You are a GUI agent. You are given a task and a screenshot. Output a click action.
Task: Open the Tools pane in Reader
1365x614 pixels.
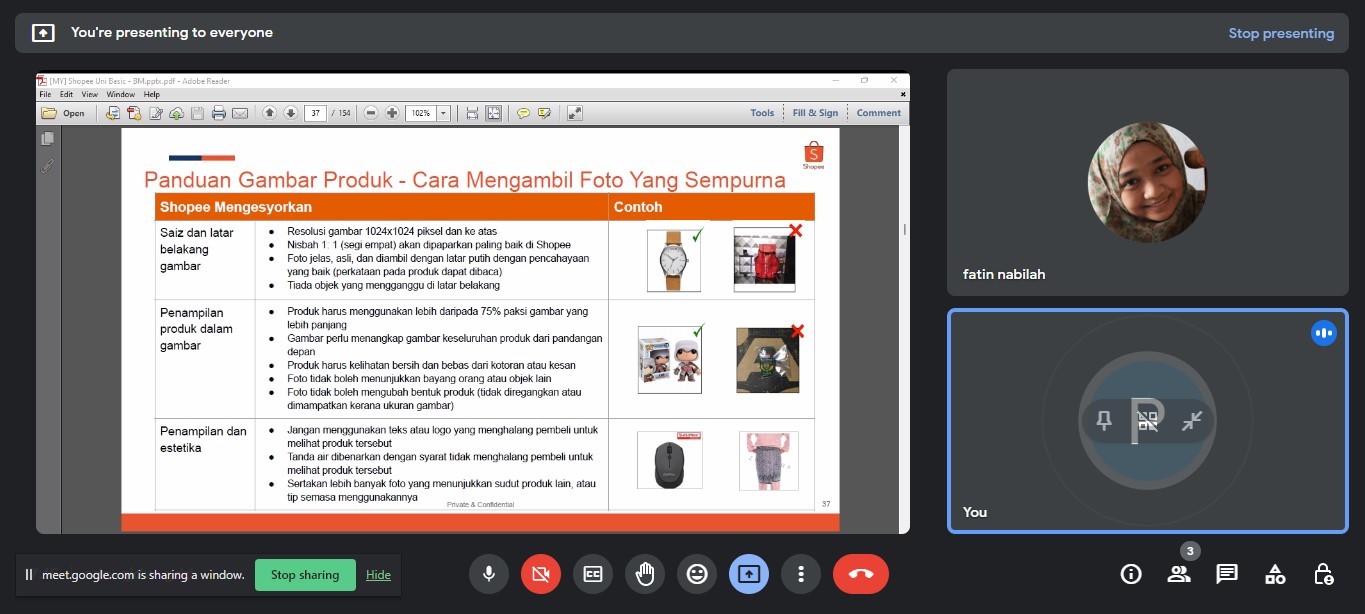pos(762,113)
